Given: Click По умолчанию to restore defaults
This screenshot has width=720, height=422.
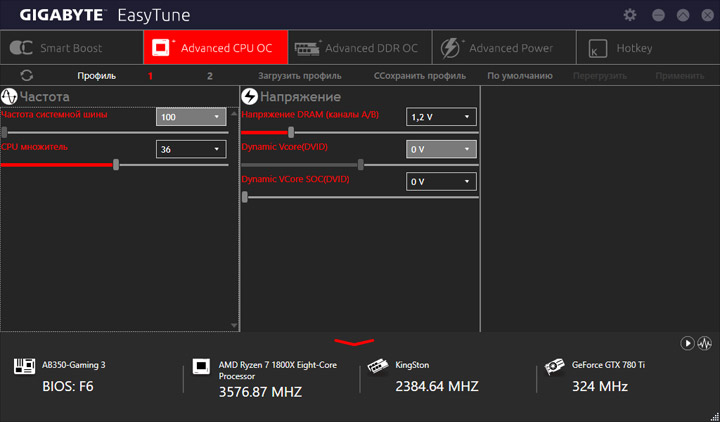Looking at the screenshot, I should tap(520, 76).
